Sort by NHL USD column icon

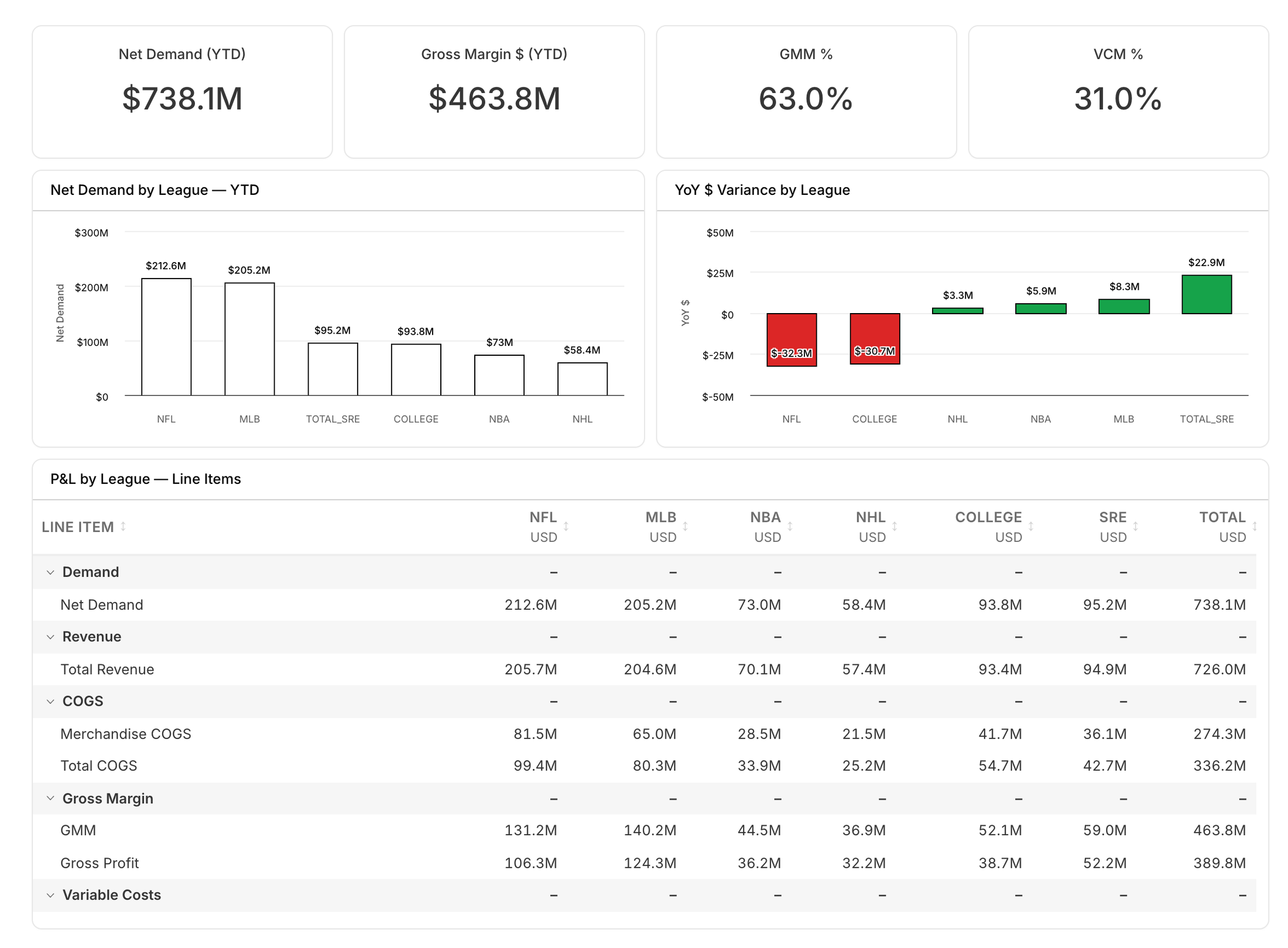click(895, 527)
